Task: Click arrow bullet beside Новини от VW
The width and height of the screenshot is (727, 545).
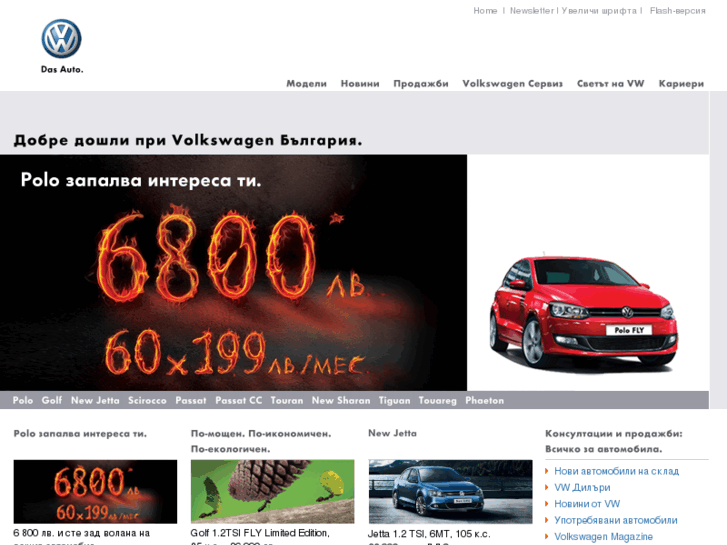Action: (x=547, y=504)
